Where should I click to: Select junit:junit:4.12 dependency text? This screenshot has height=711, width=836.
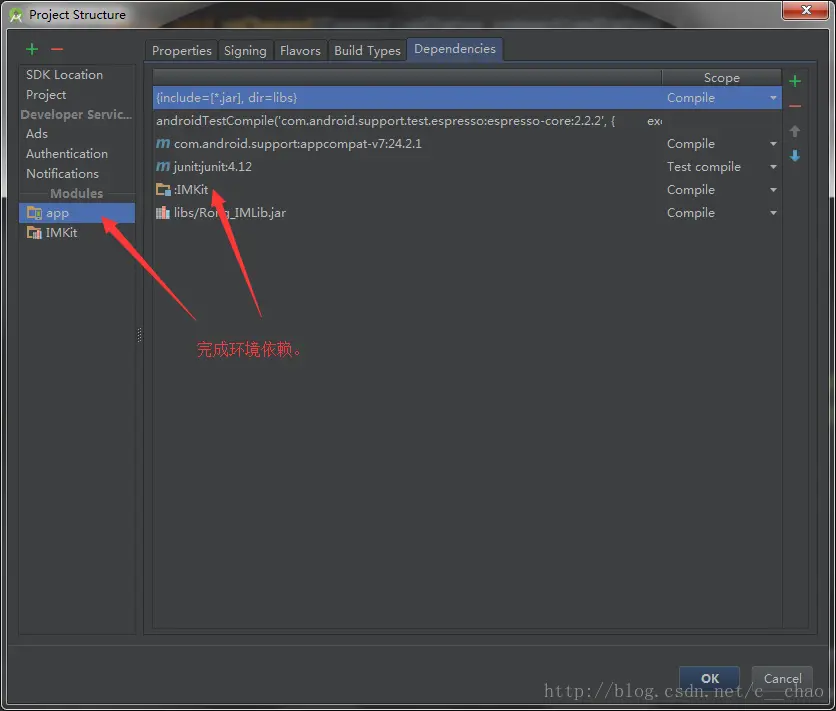click(213, 167)
